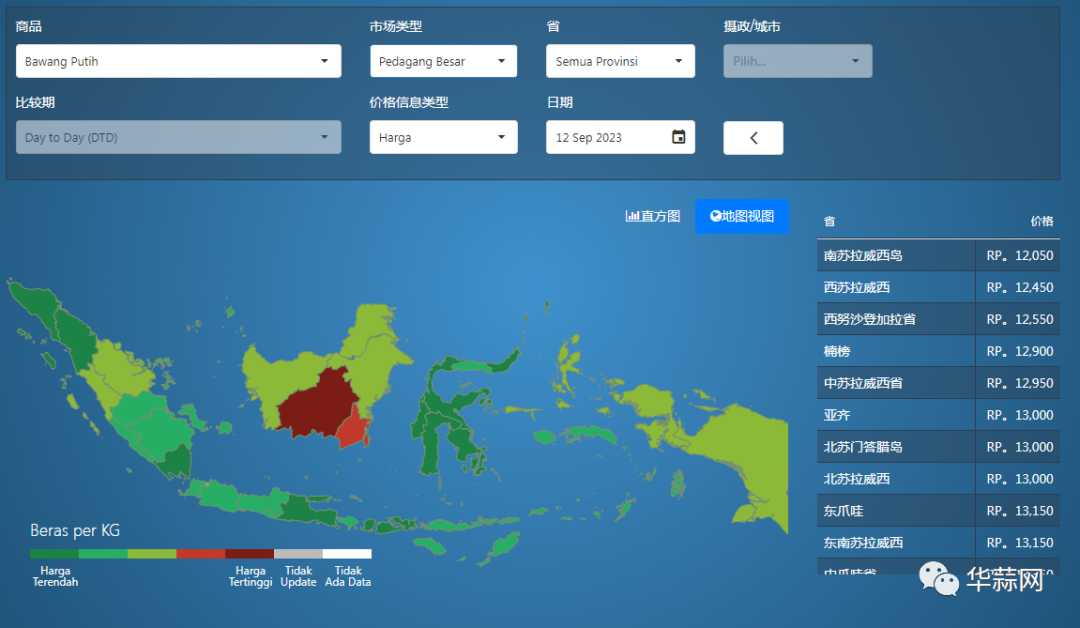This screenshot has width=1080, height=628.
Task: Open the disabled Pilih... city dropdown
Action: point(797,61)
